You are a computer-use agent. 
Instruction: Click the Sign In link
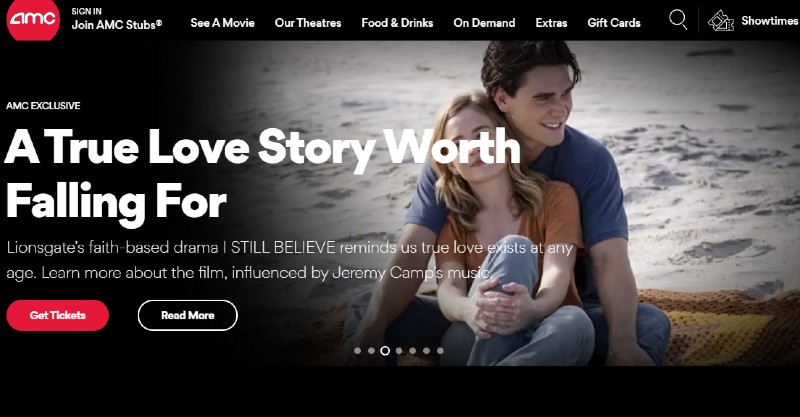[86, 11]
